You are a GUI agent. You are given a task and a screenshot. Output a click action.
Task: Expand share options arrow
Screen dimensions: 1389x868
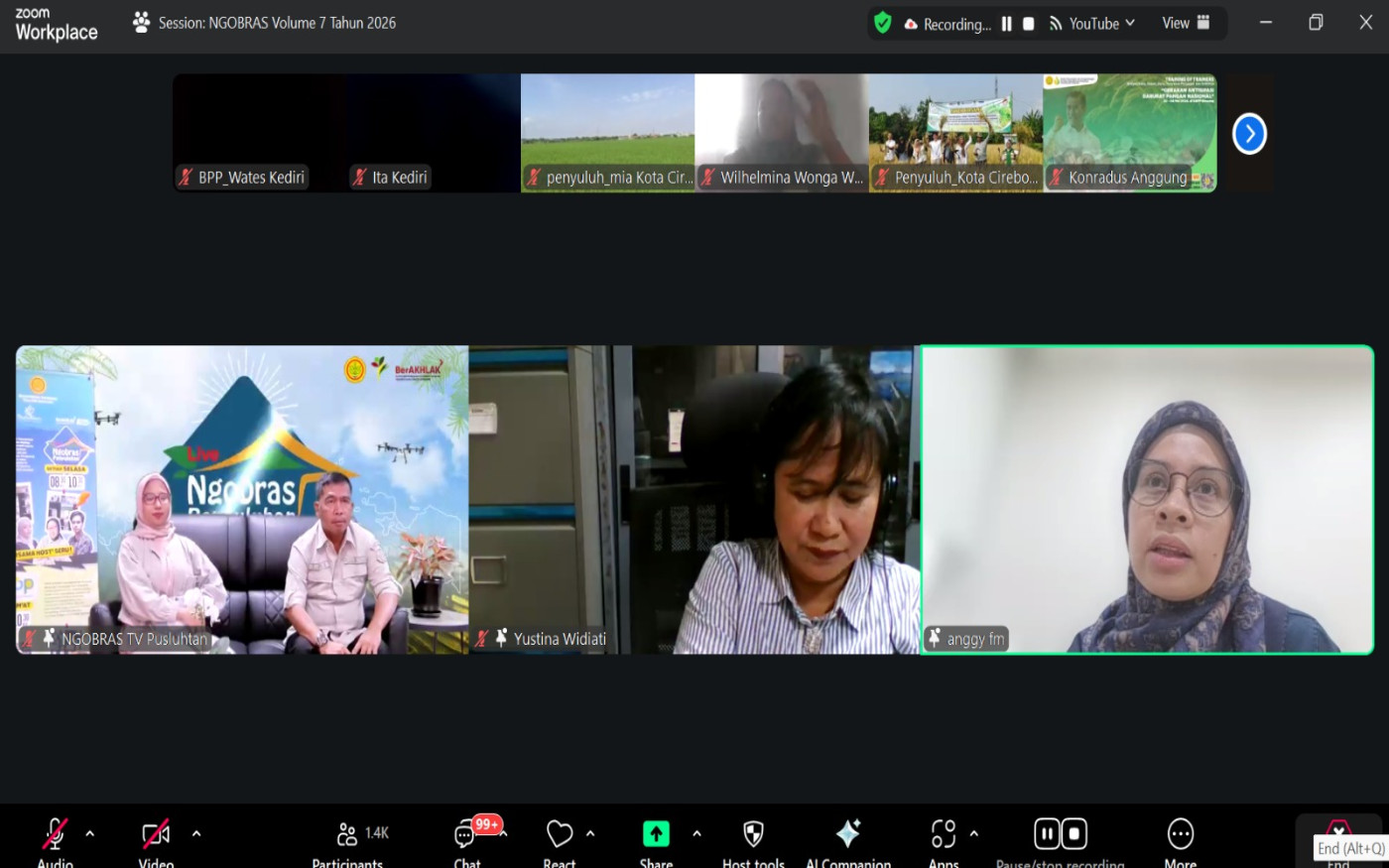click(696, 833)
